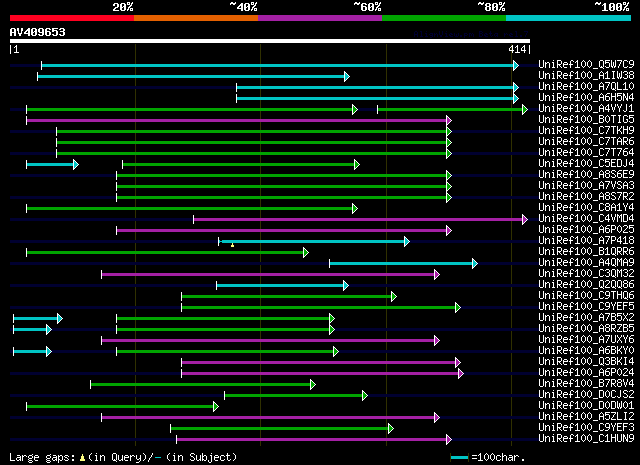
Task: Click the cyan 100char scale bar legend
Action: click(x=459, y=458)
